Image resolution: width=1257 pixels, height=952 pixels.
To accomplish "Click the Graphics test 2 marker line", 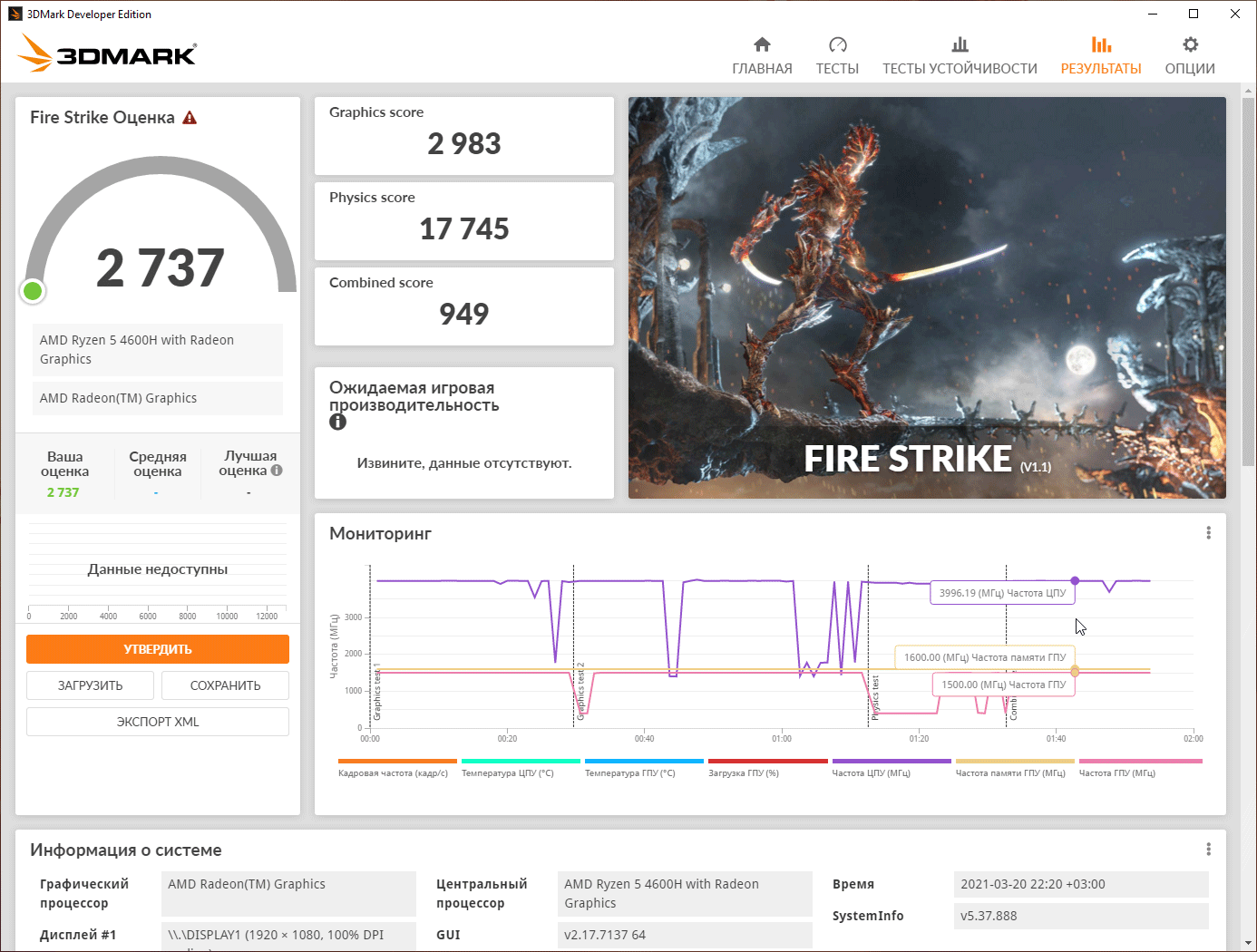I will [x=573, y=646].
